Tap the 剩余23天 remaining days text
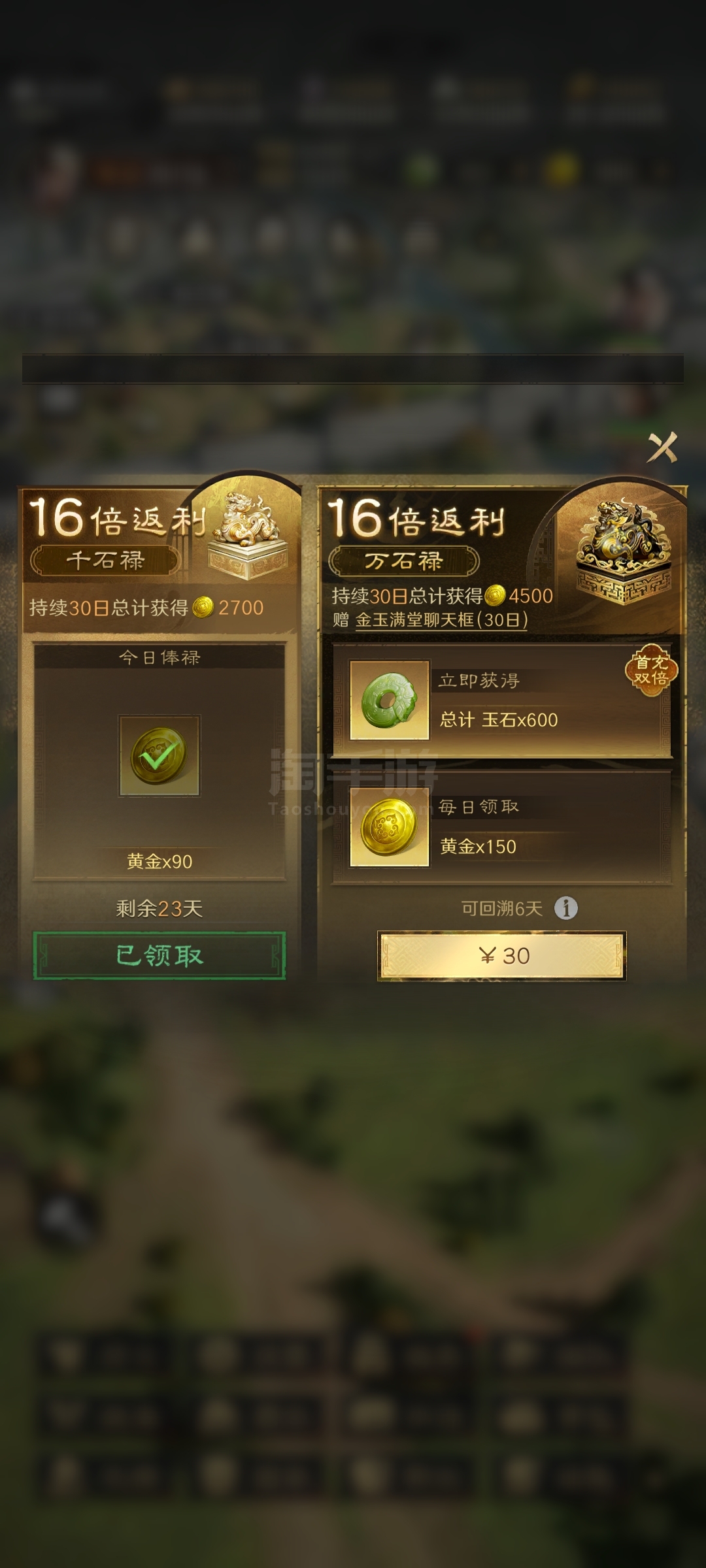The image size is (706, 1568). 160,908
